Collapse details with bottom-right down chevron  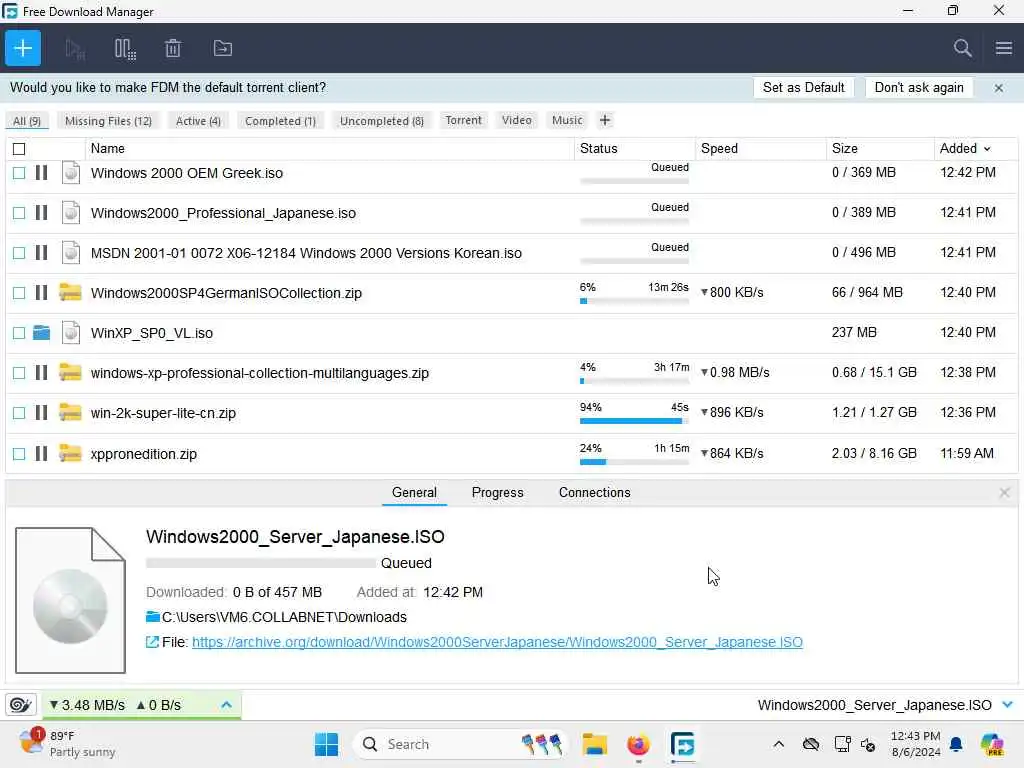click(1007, 705)
